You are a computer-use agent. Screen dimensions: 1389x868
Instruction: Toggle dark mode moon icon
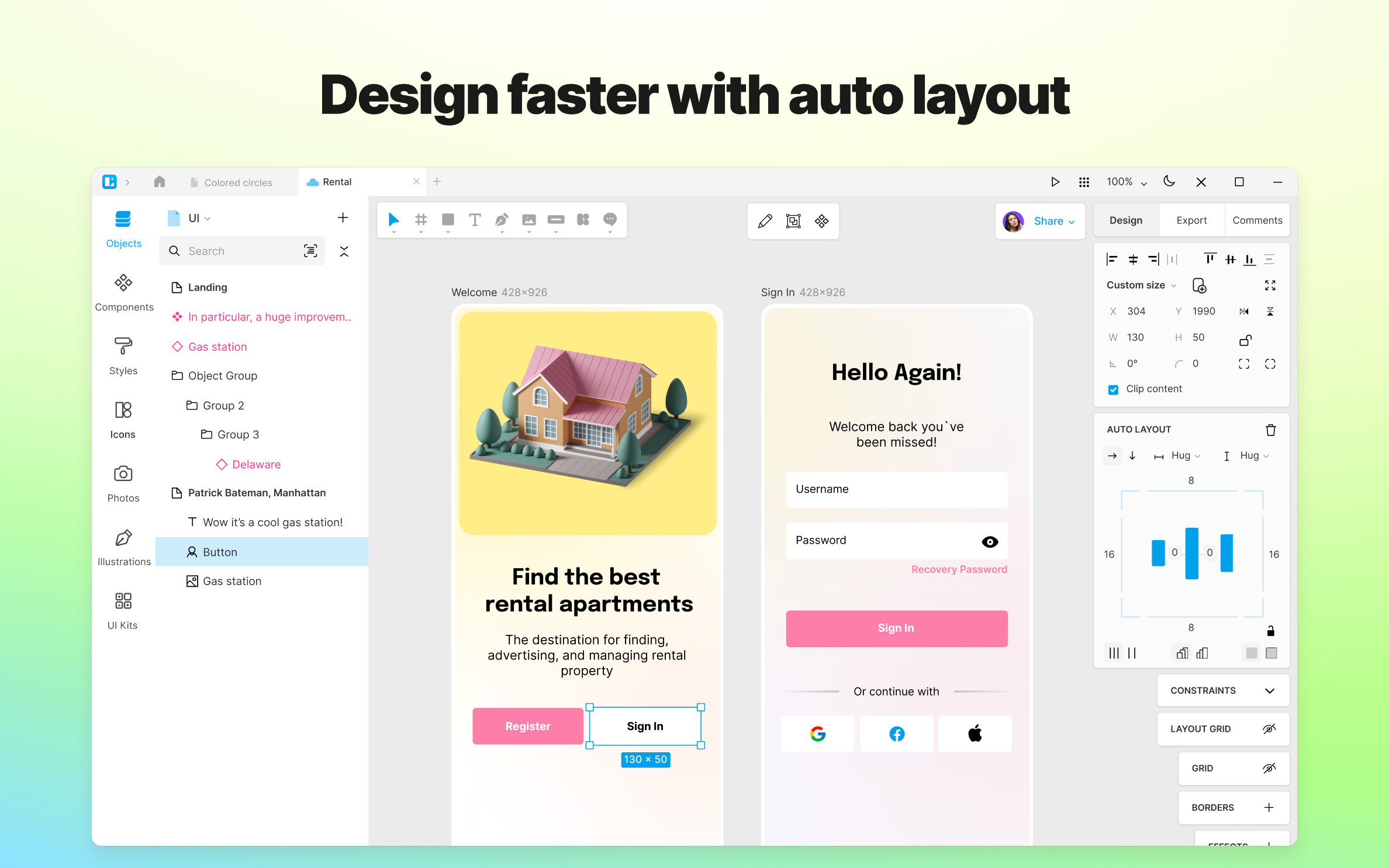tap(1169, 181)
